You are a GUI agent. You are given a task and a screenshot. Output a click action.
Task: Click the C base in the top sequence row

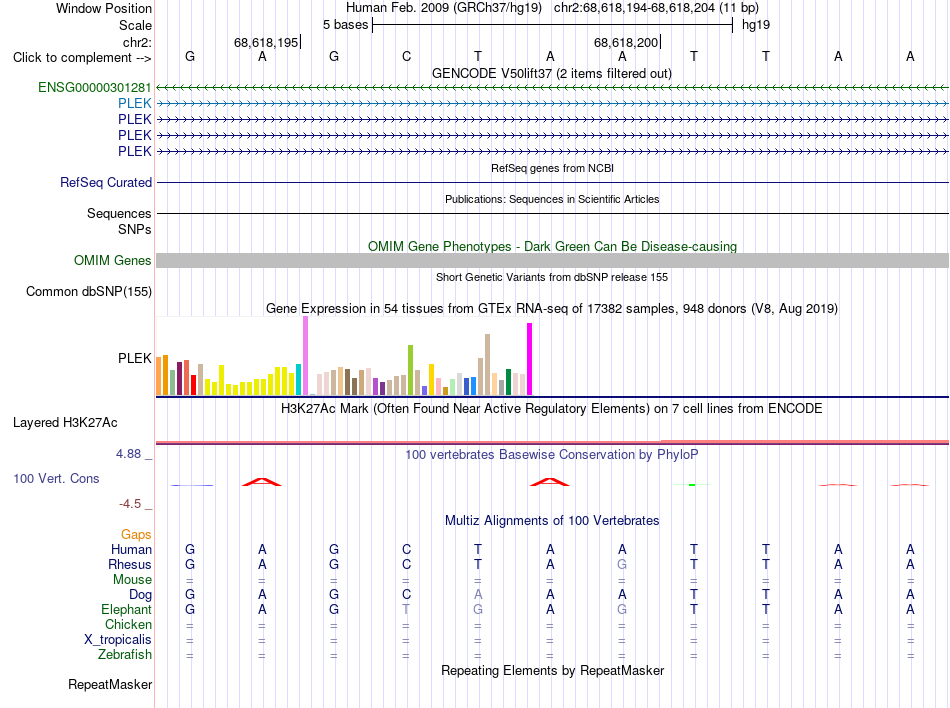click(407, 56)
